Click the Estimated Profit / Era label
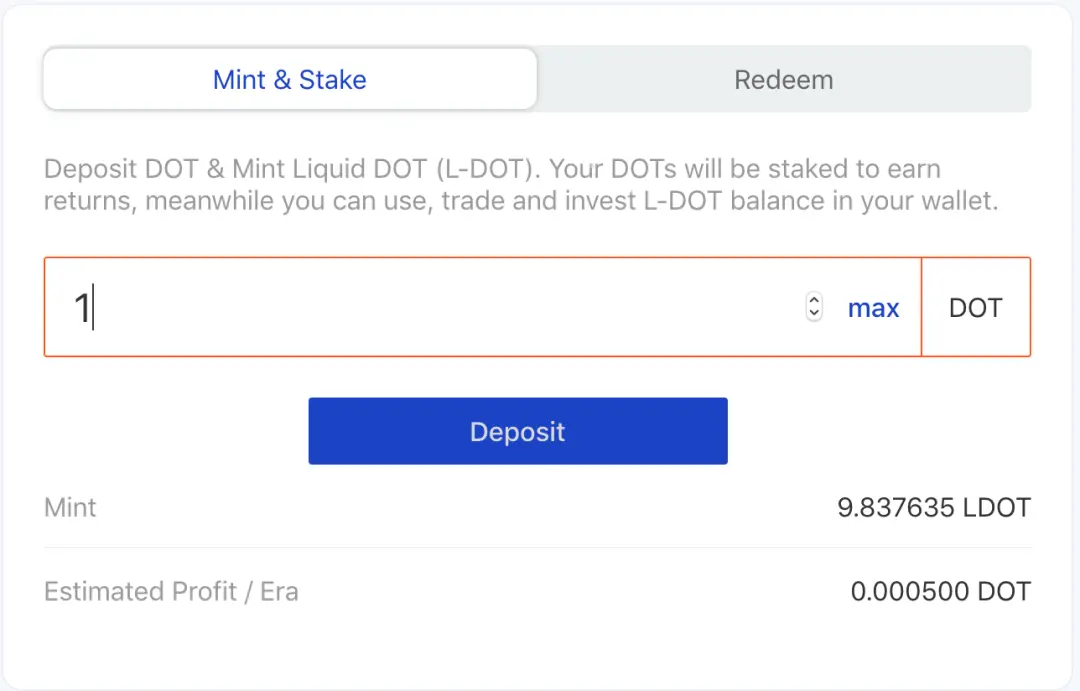Screen dimensions: 1080x691 pos(171,592)
